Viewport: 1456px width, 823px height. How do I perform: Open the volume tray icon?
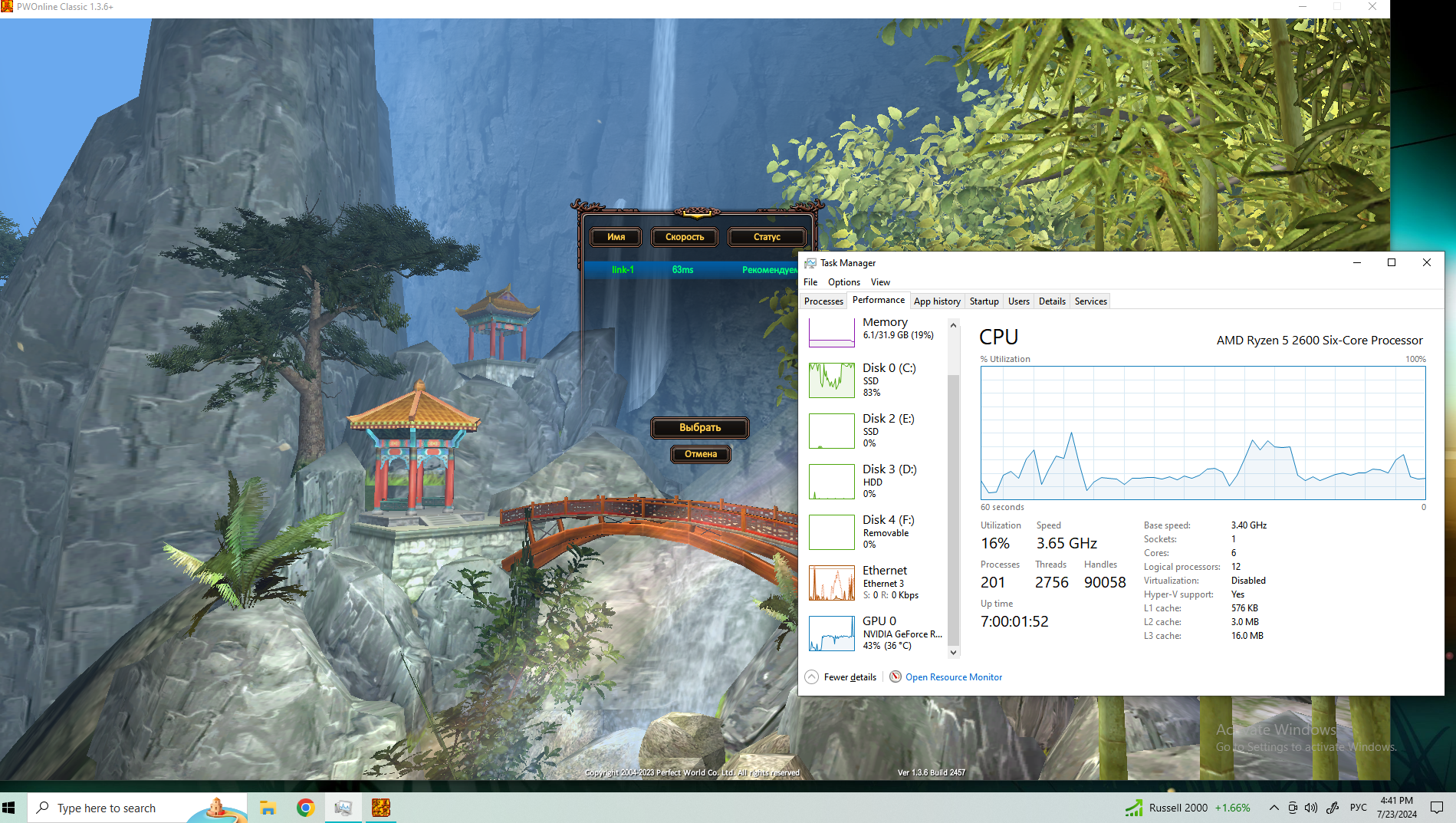(x=1311, y=808)
